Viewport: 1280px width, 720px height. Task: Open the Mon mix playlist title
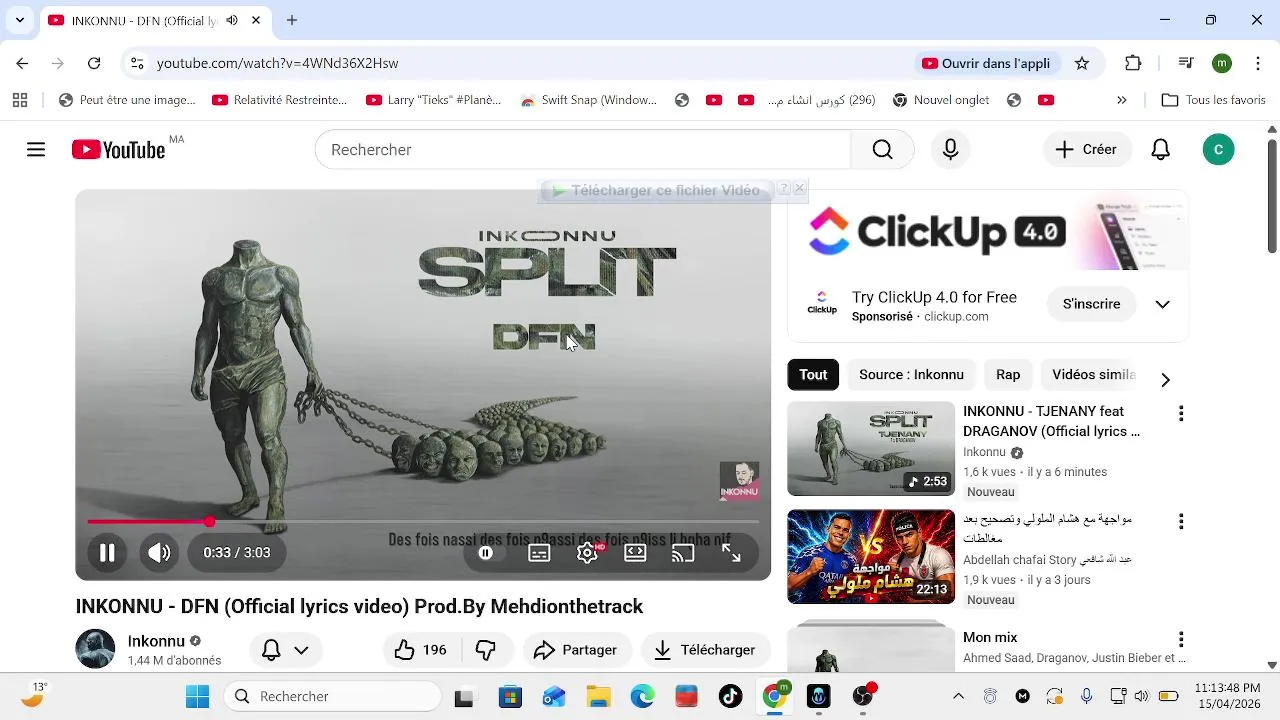[990, 638]
